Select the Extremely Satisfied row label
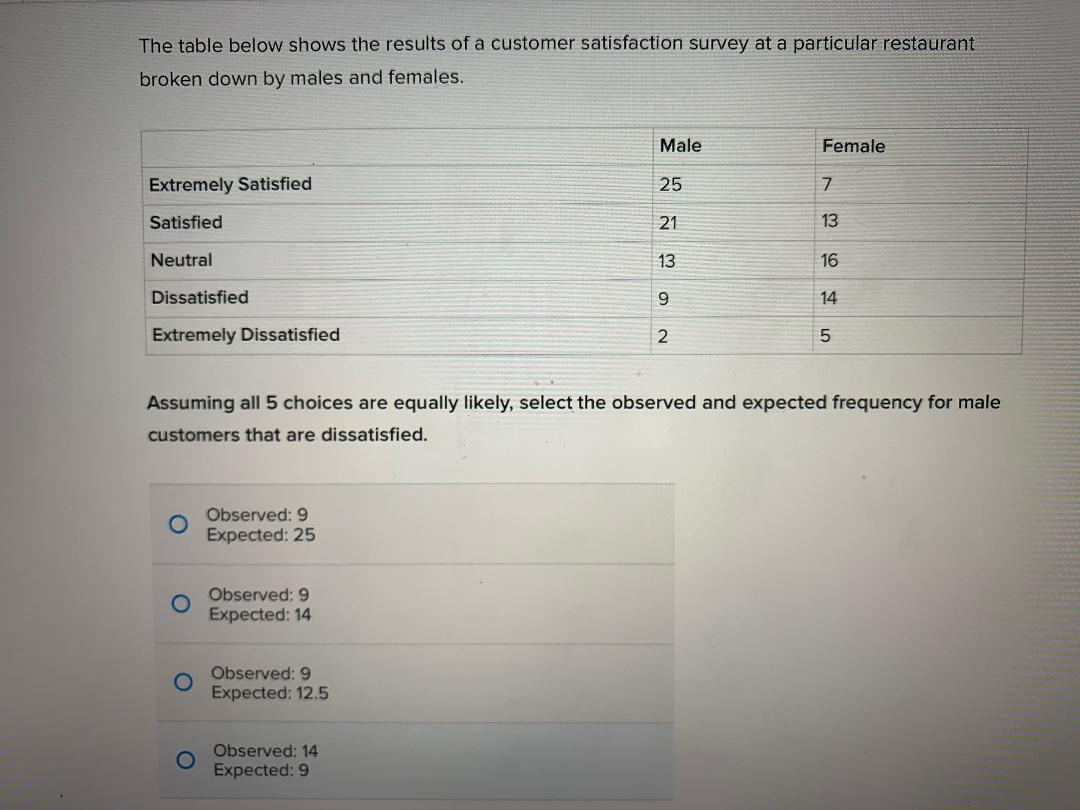The image size is (1080, 810). (x=230, y=184)
